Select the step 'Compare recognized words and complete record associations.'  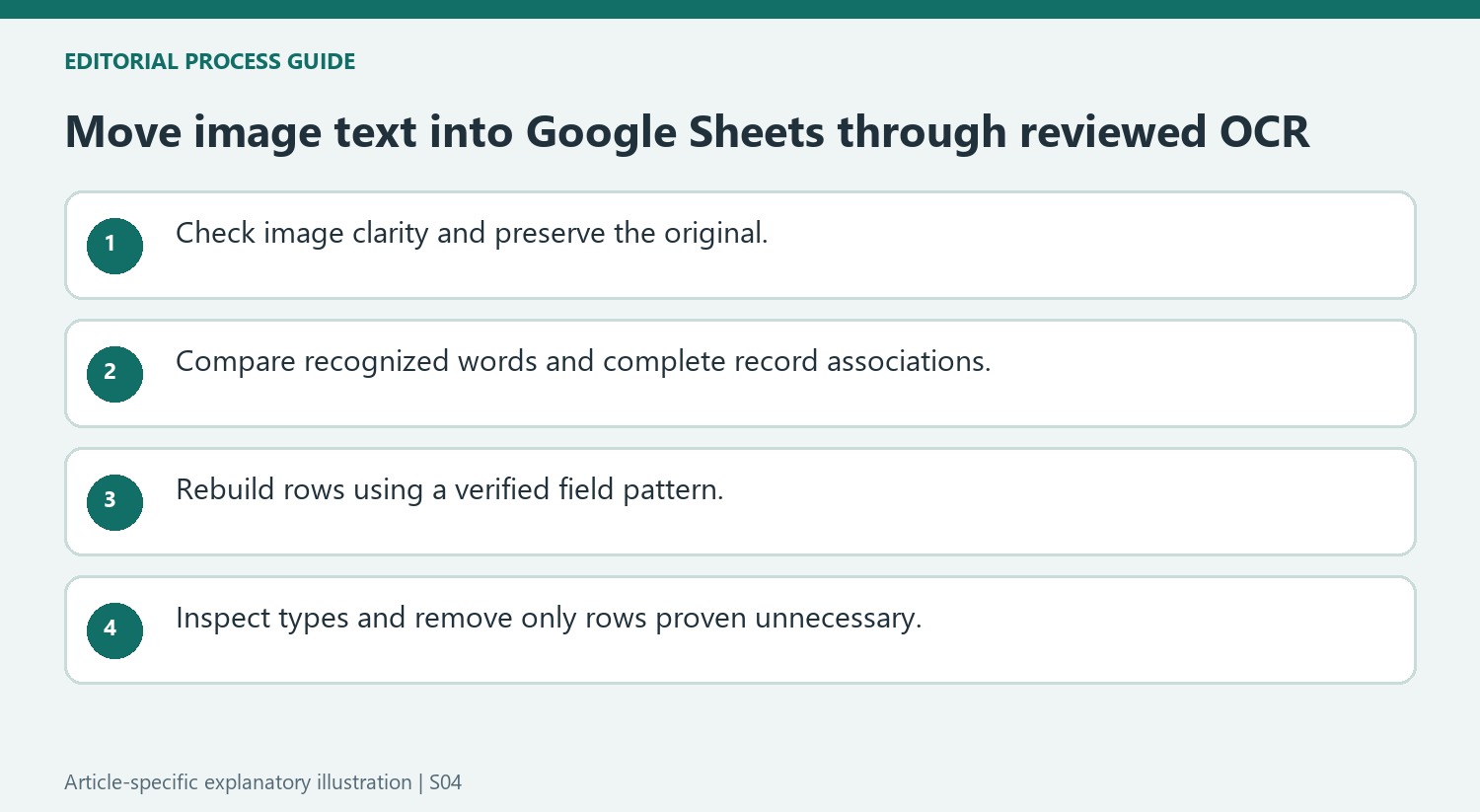(740, 373)
